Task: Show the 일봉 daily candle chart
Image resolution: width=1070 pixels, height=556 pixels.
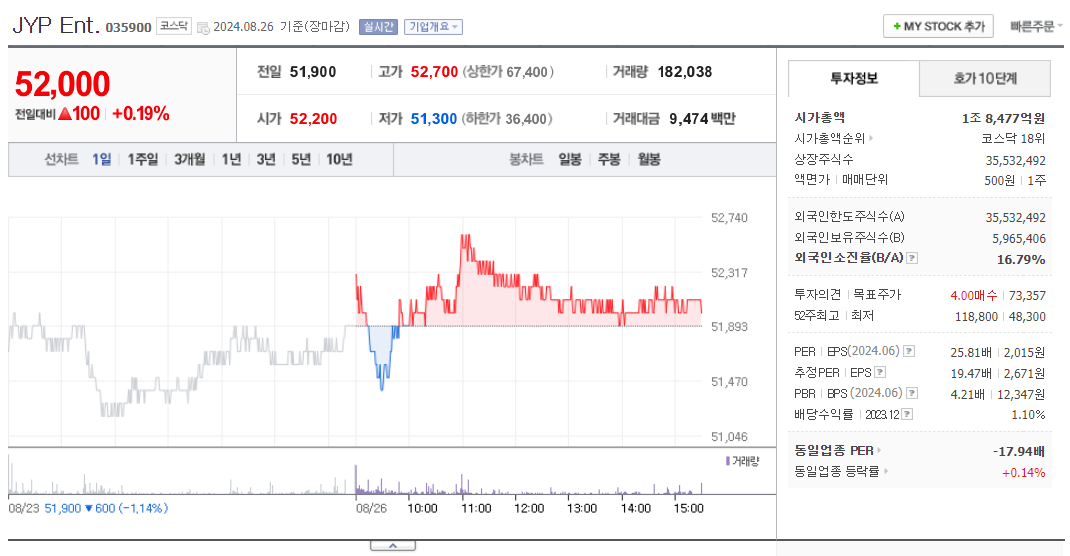Action: 570,160
